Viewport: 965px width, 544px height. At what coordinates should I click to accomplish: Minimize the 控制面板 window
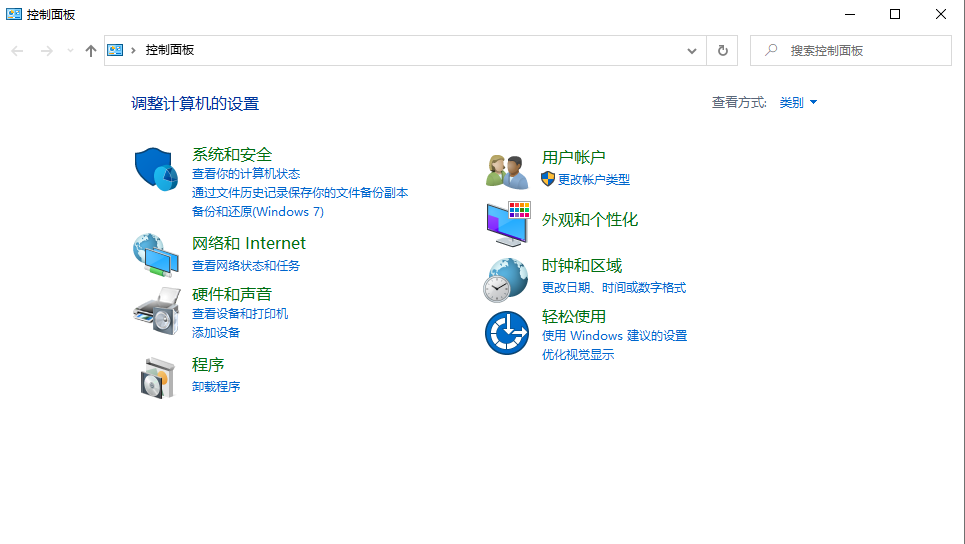pyautogui.click(x=850, y=14)
